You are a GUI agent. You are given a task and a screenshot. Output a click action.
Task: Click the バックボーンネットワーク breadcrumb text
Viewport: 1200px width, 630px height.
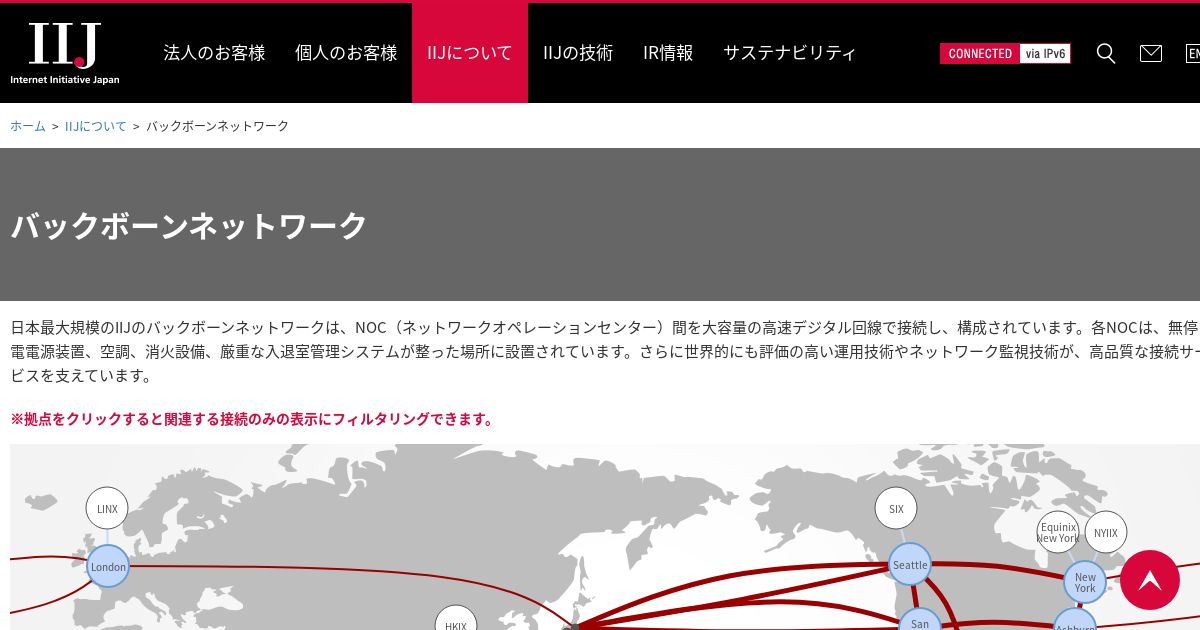pyautogui.click(x=217, y=126)
